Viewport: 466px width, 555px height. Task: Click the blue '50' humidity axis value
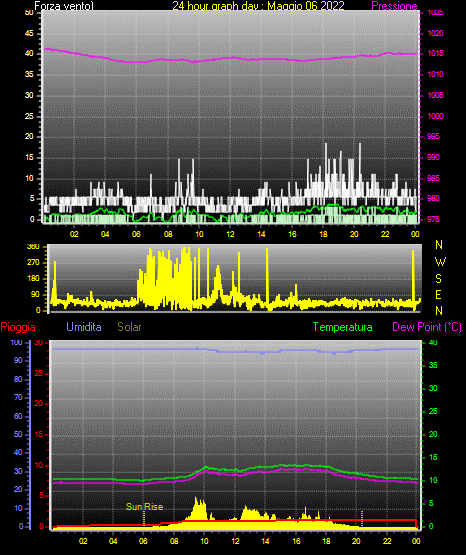point(18,434)
